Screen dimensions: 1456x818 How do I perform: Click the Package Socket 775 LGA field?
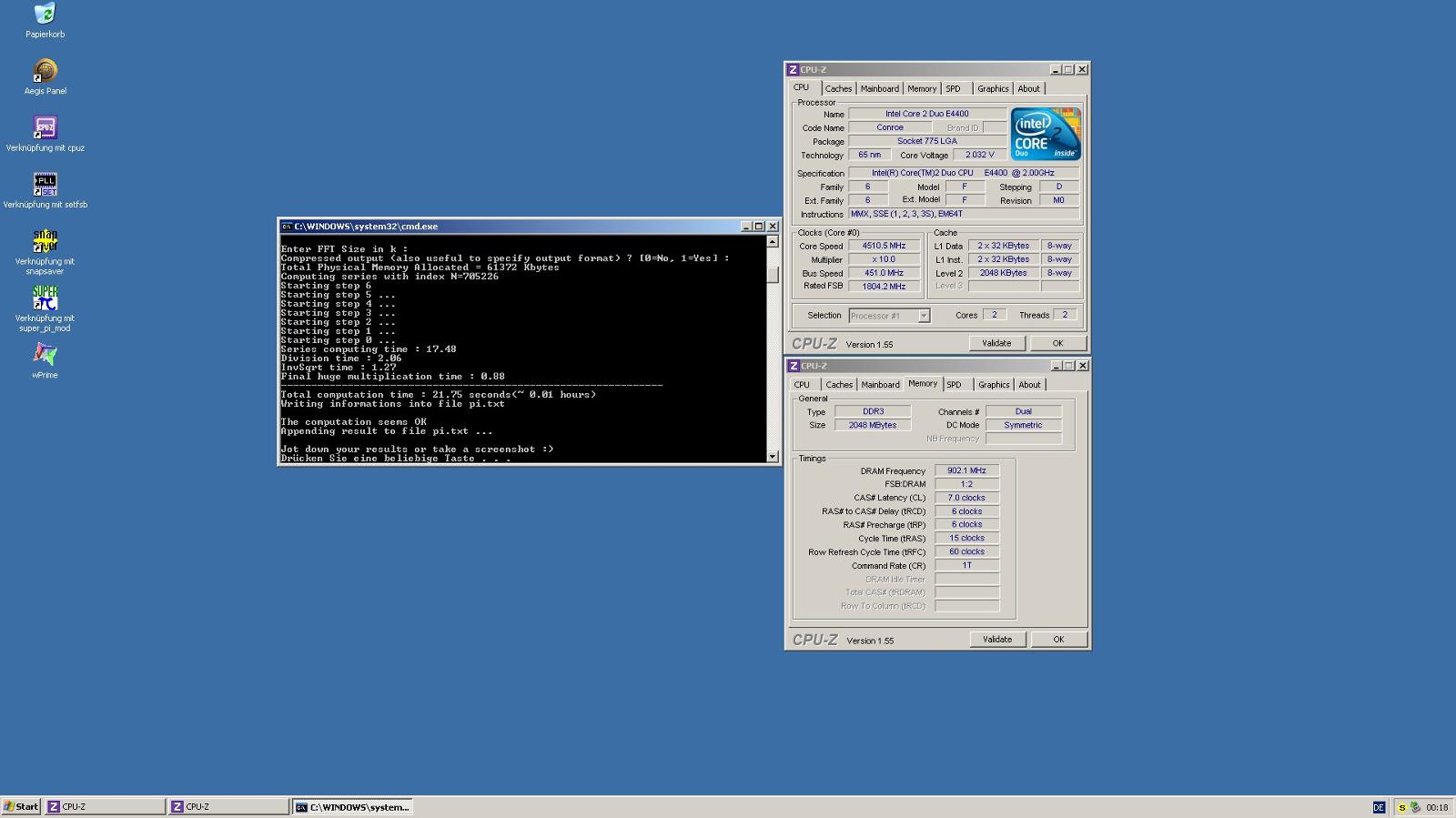927,141
